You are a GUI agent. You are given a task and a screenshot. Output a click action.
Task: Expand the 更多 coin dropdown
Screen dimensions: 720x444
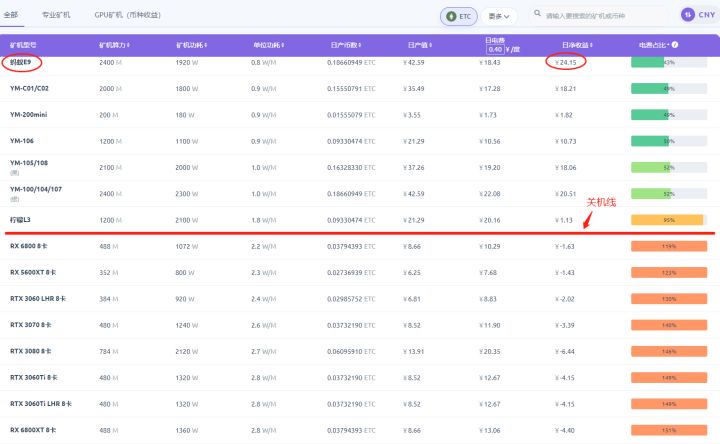498,16
